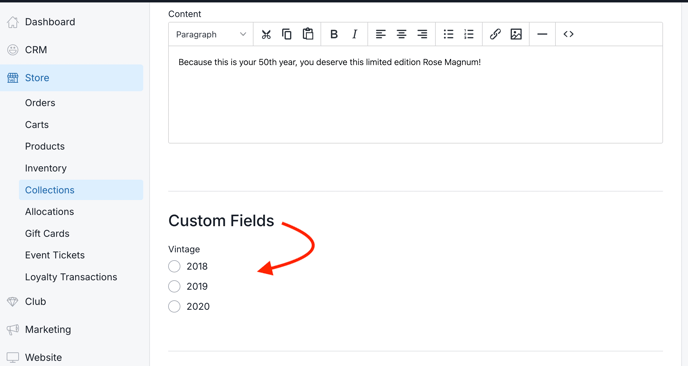The height and width of the screenshot is (366, 688).
Task: Open Dashboard in sidebar
Action: (x=50, y=22)
